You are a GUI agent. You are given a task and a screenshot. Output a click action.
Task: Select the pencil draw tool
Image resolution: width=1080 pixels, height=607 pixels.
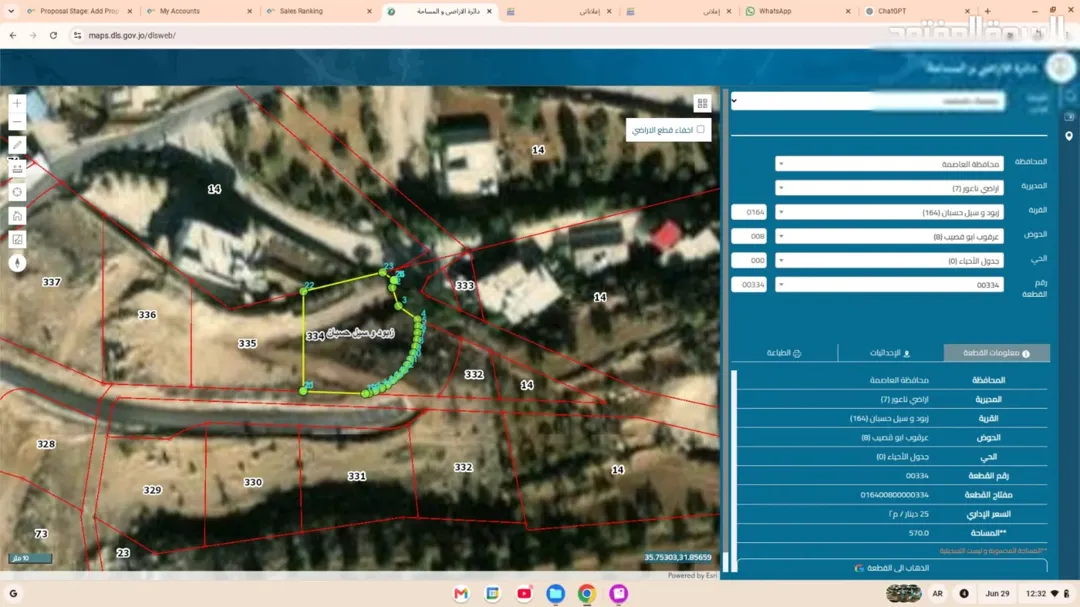point(17,145)
